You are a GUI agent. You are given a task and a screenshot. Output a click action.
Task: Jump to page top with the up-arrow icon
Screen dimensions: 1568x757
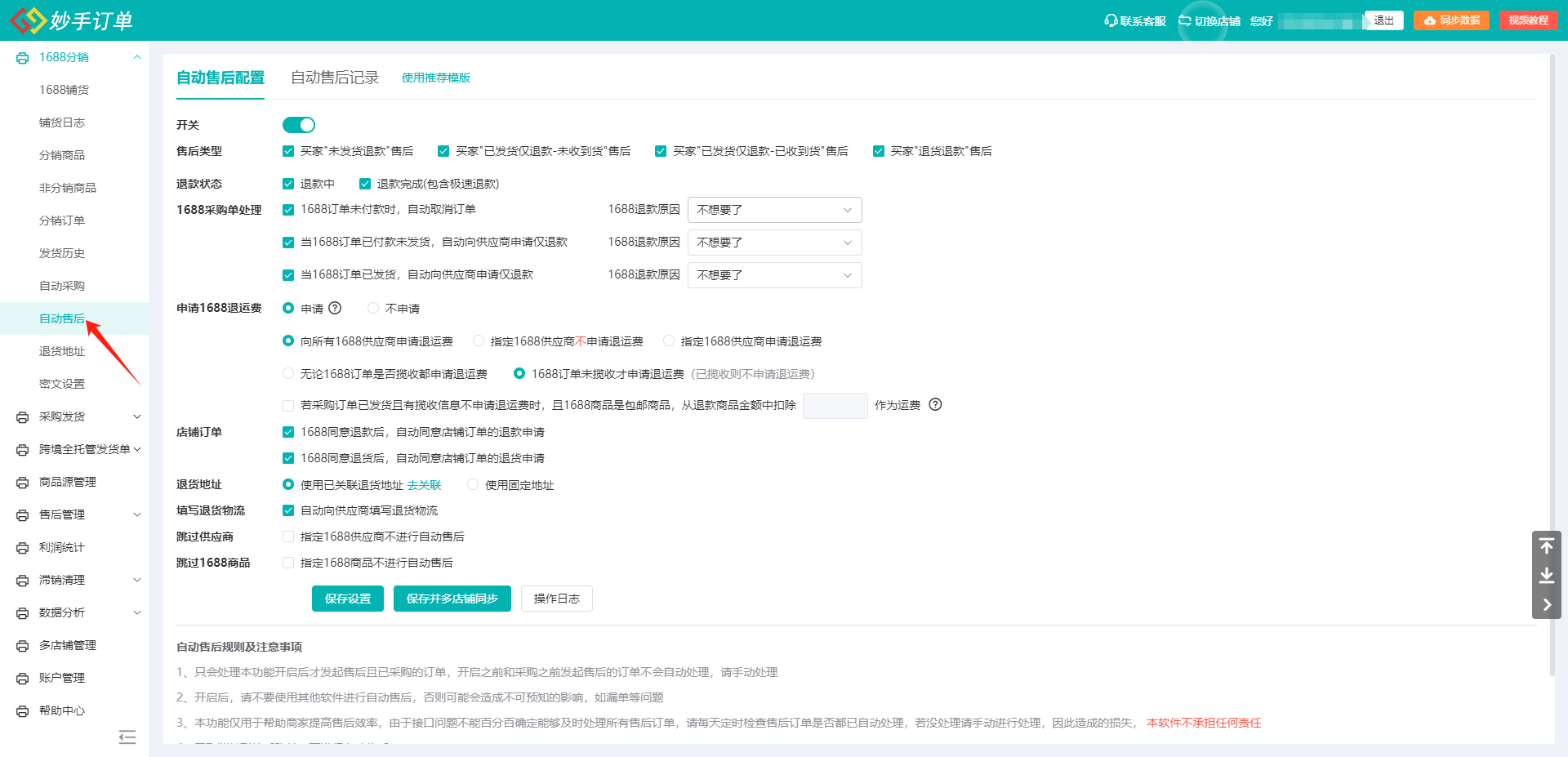coord(1547,545)
